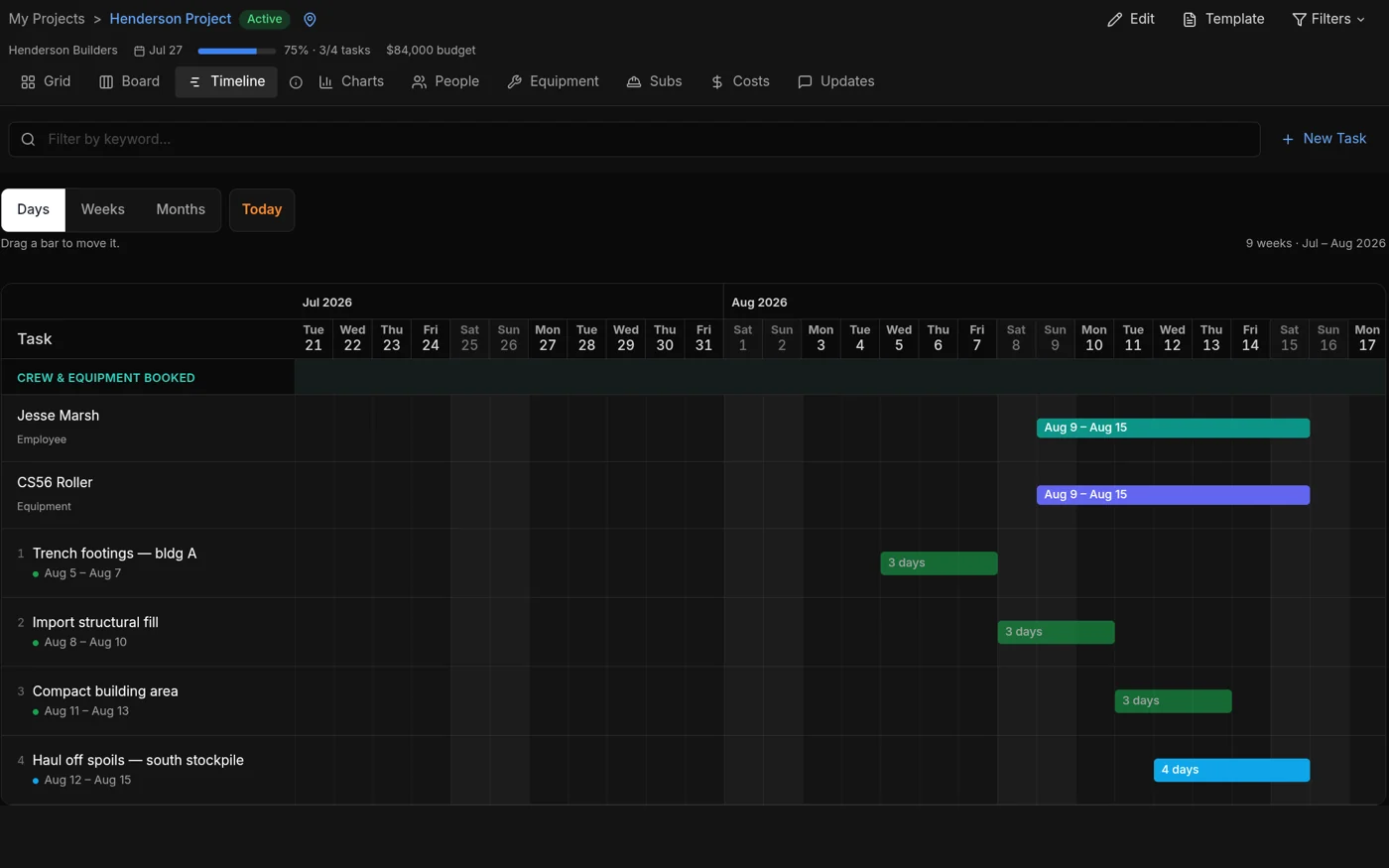The height and width of the screenshot is (868, 1389).
Task: Click the search magnifier icon in filter bar
Action: point(28,139)
